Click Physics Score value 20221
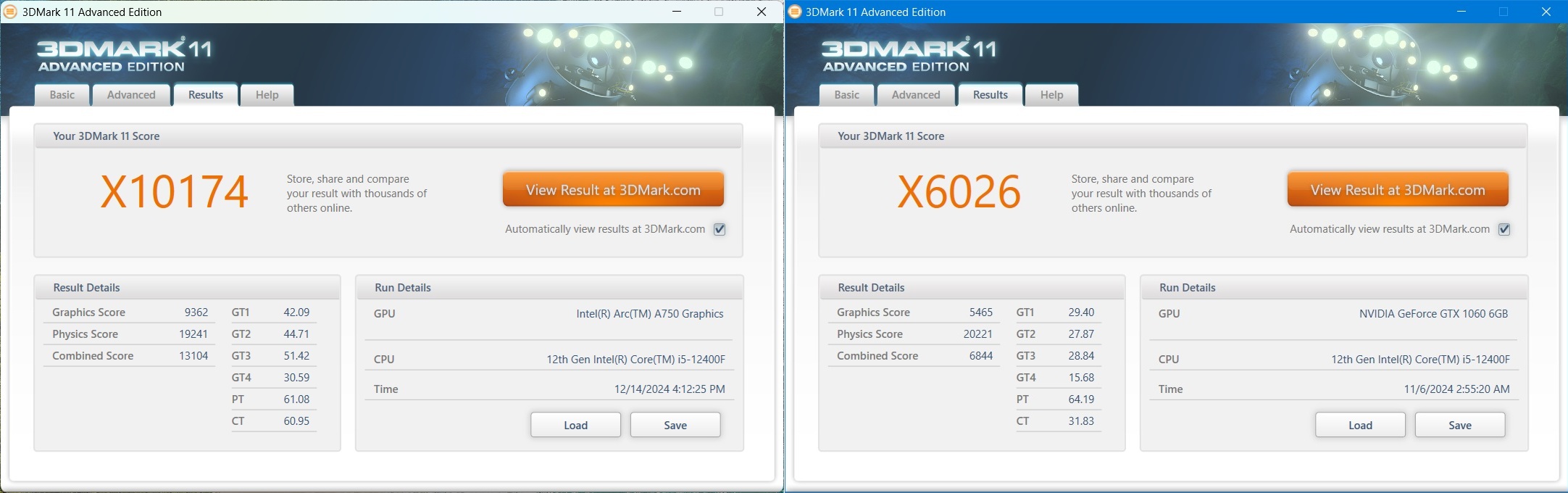Image resolution: width=1568 pixels, height=493 pixels. click(978, 334)
